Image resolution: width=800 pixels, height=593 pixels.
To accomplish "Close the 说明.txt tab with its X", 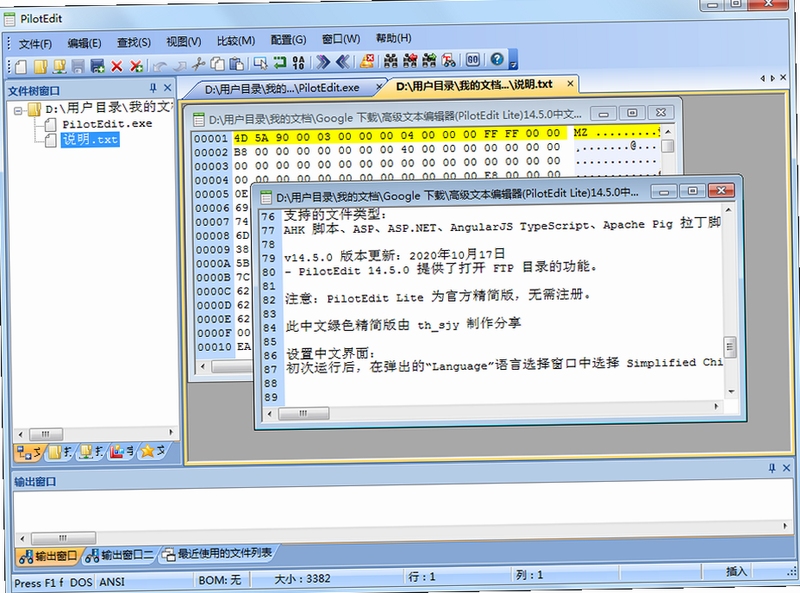I will coord(570,83).
